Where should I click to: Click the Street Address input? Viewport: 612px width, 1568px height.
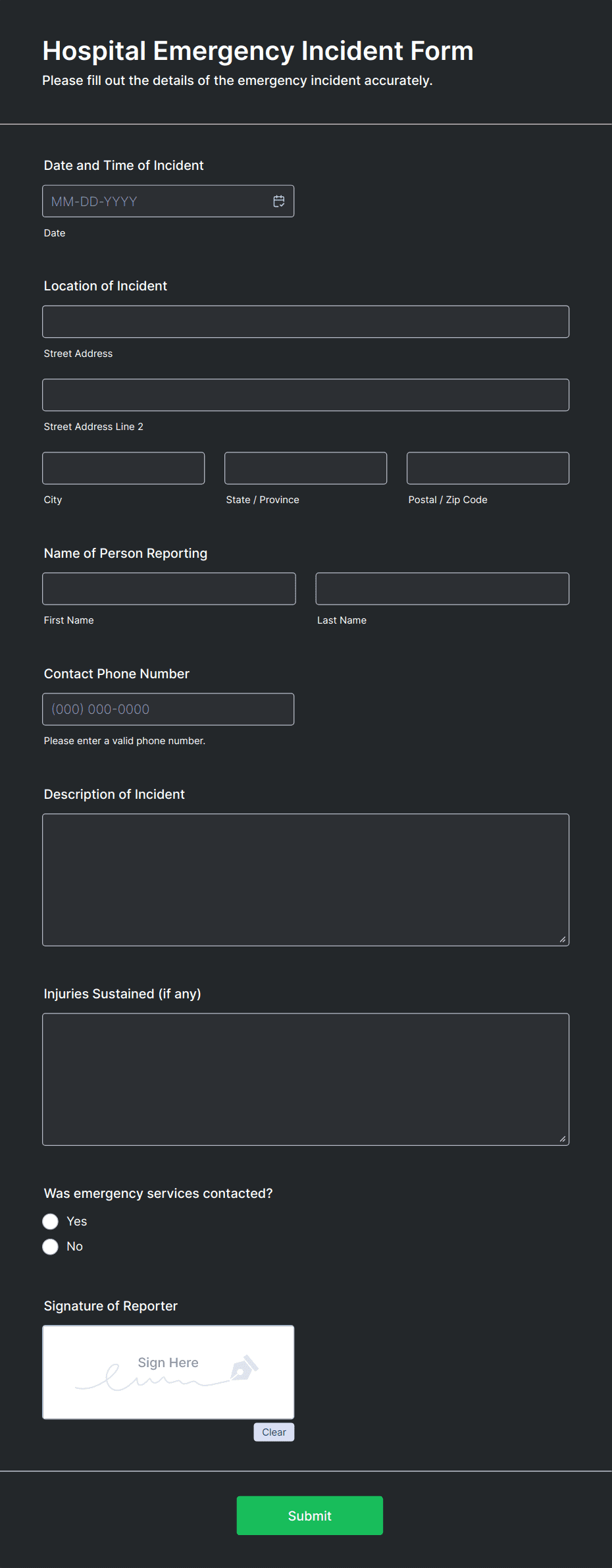[306, 322]
